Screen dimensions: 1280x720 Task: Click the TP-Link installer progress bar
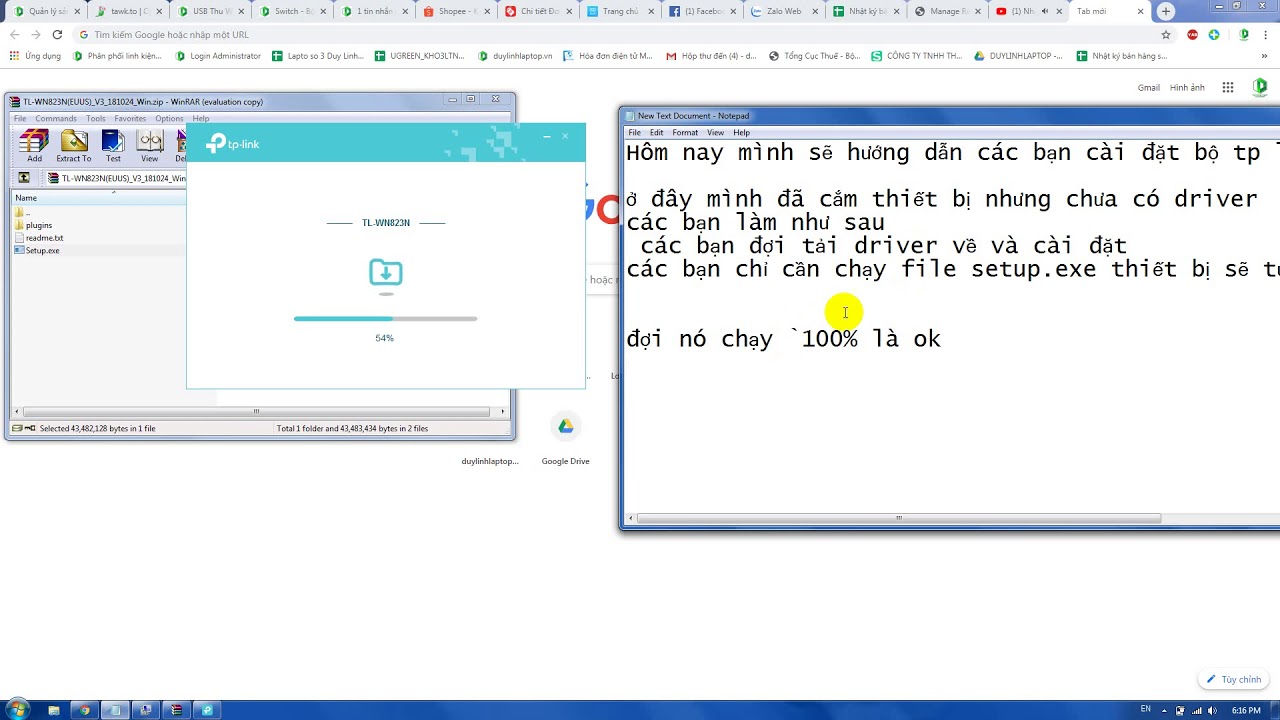[x=385, y=319]
